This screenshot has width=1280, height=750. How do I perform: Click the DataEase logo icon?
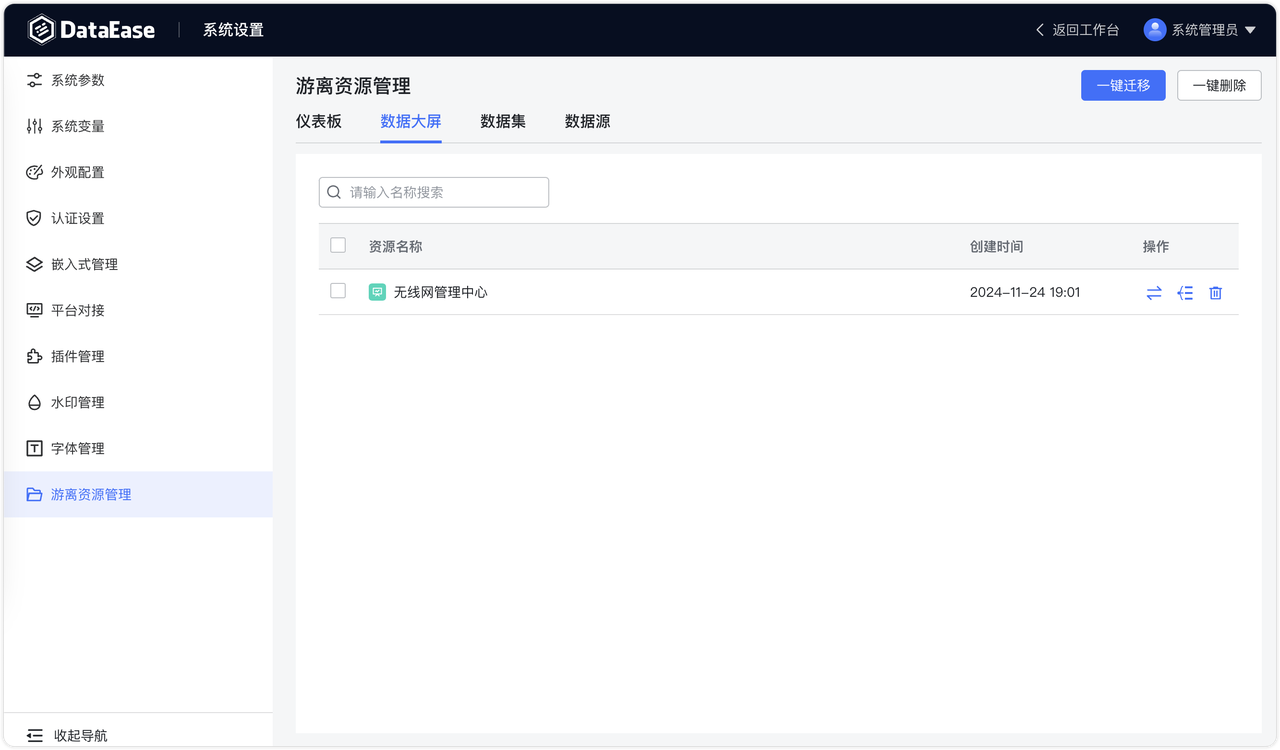[x=41, y=30]
